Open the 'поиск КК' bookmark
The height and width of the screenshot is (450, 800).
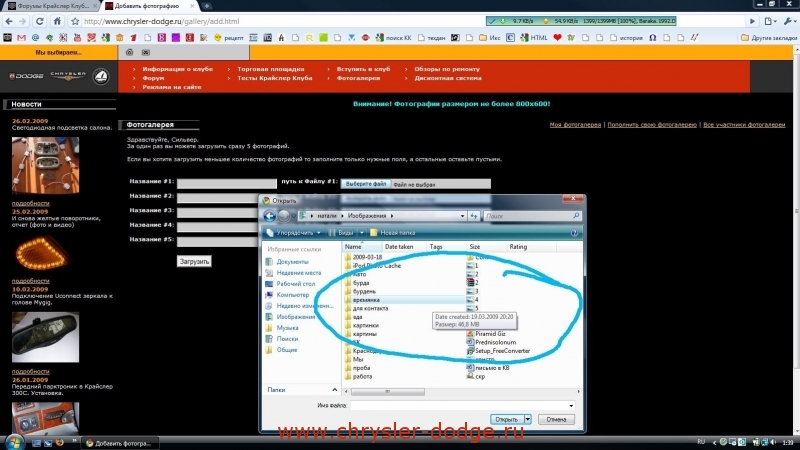pos(393,38)
